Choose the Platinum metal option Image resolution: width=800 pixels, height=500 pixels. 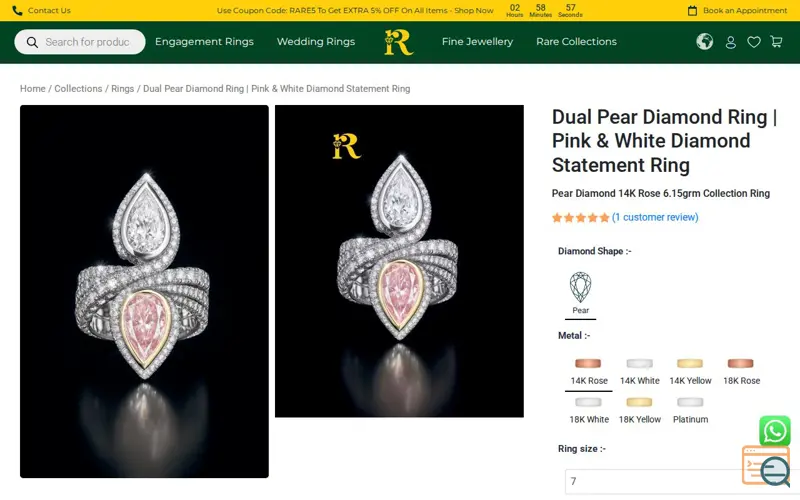click(690, 410)
